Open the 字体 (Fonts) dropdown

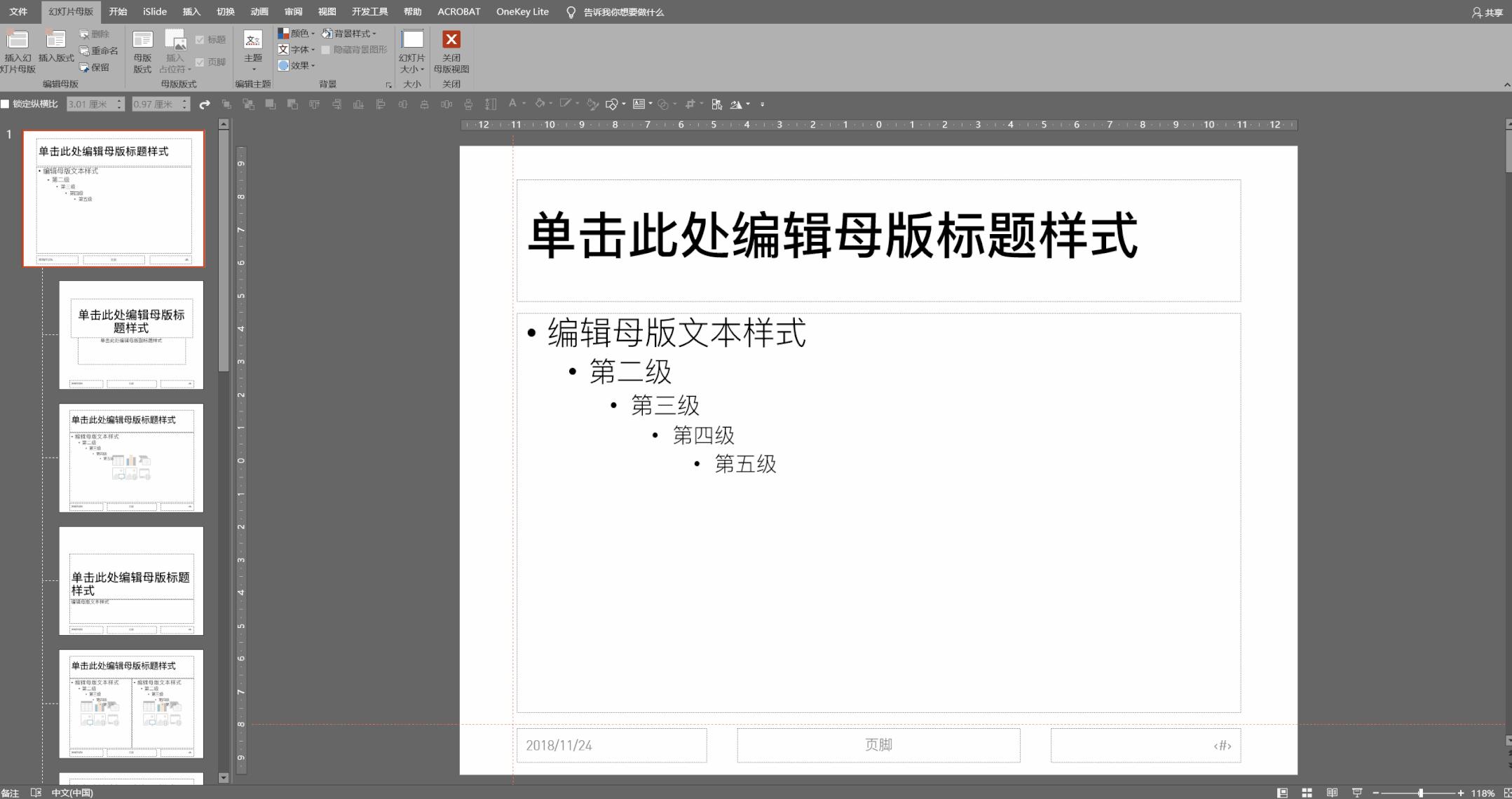(x=297, y=49)
